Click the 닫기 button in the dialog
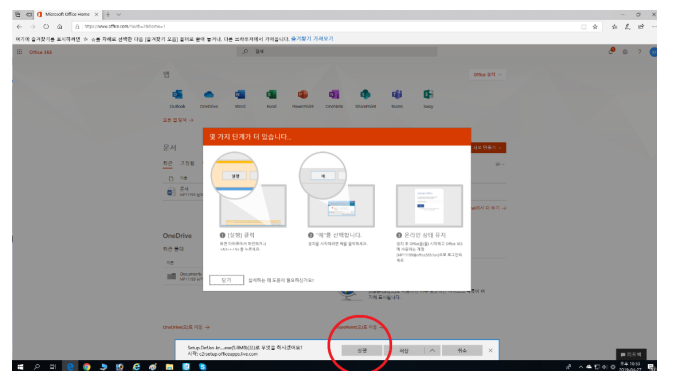The width and height of the screenshot is (683, 386). pyautogui.click(x=227, y=280)
